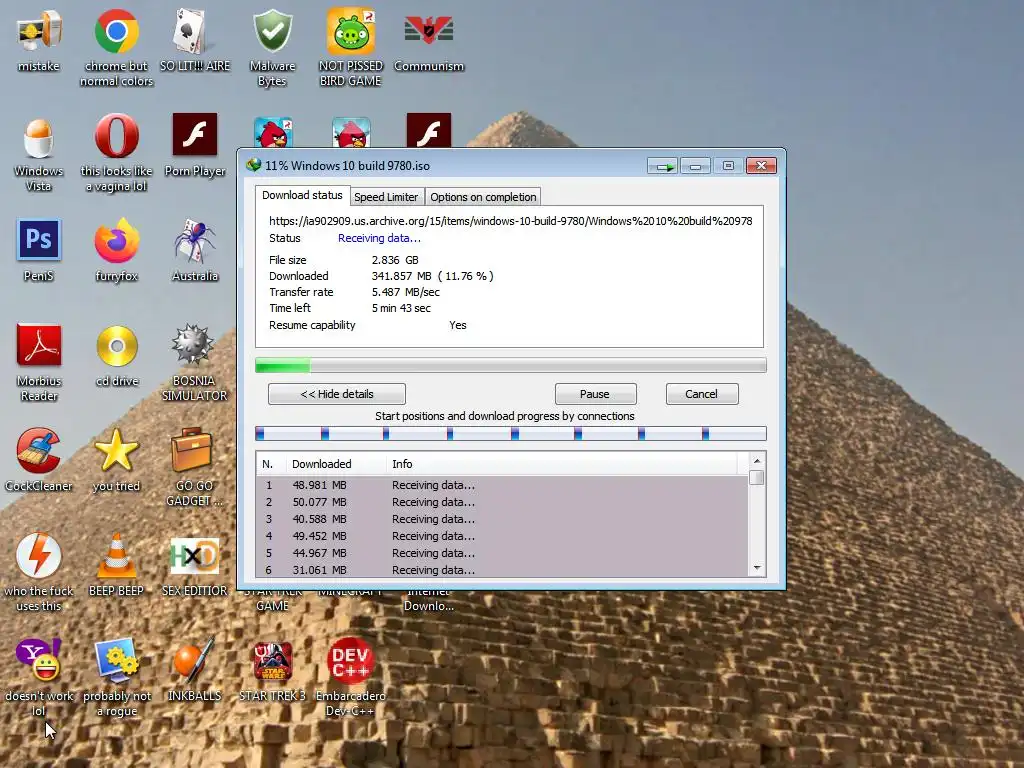1024x768 pixels.
Task: Open the 'STAR TREK 3' game icon
Action: [272, 661]
